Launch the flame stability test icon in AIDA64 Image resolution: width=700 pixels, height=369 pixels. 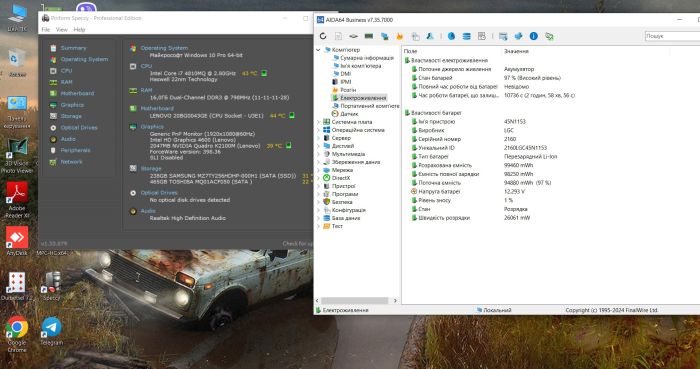pos(400,36)
